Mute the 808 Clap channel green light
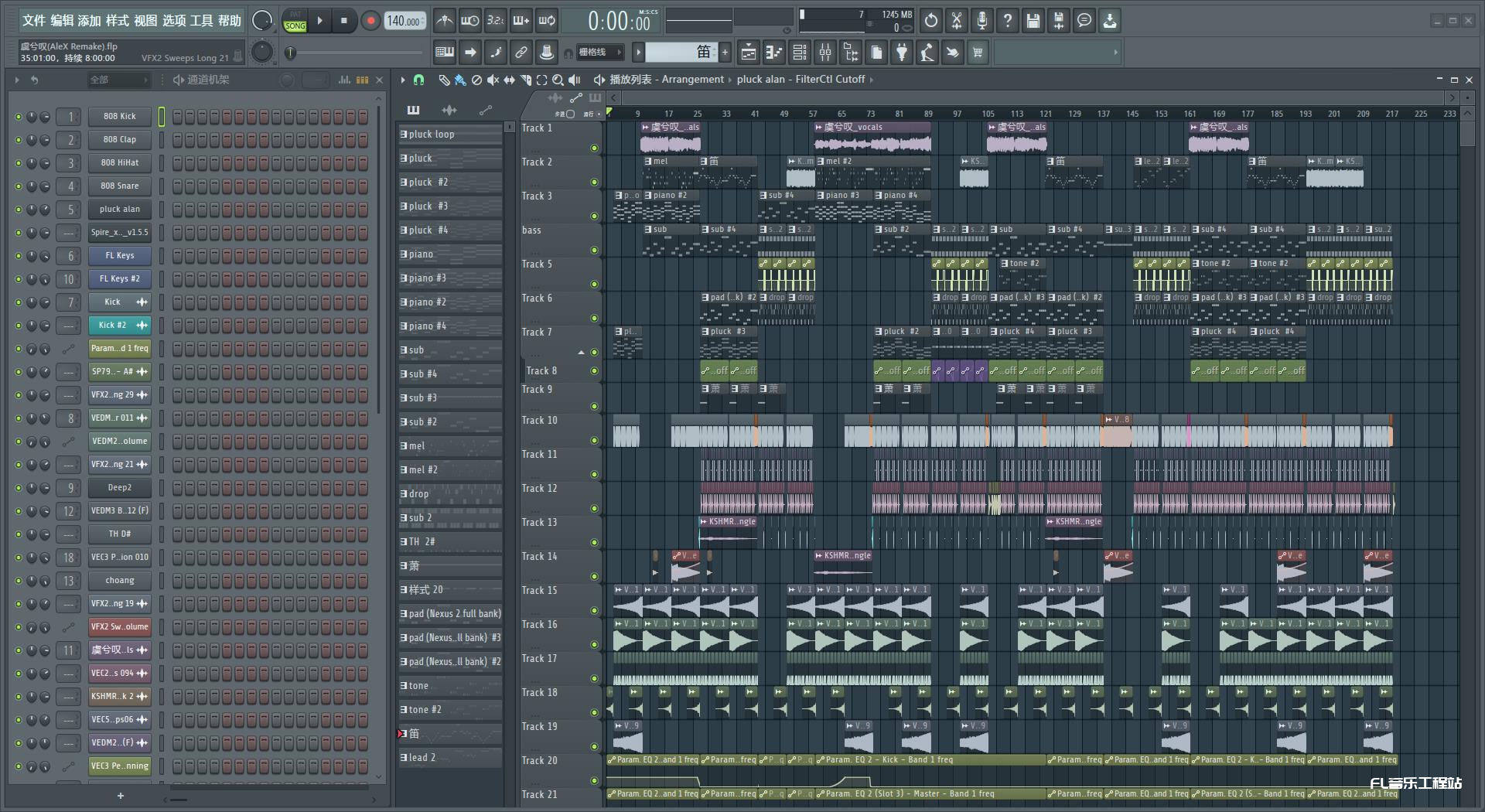Viewport: 1485px width, 812px height. [19, 140]
